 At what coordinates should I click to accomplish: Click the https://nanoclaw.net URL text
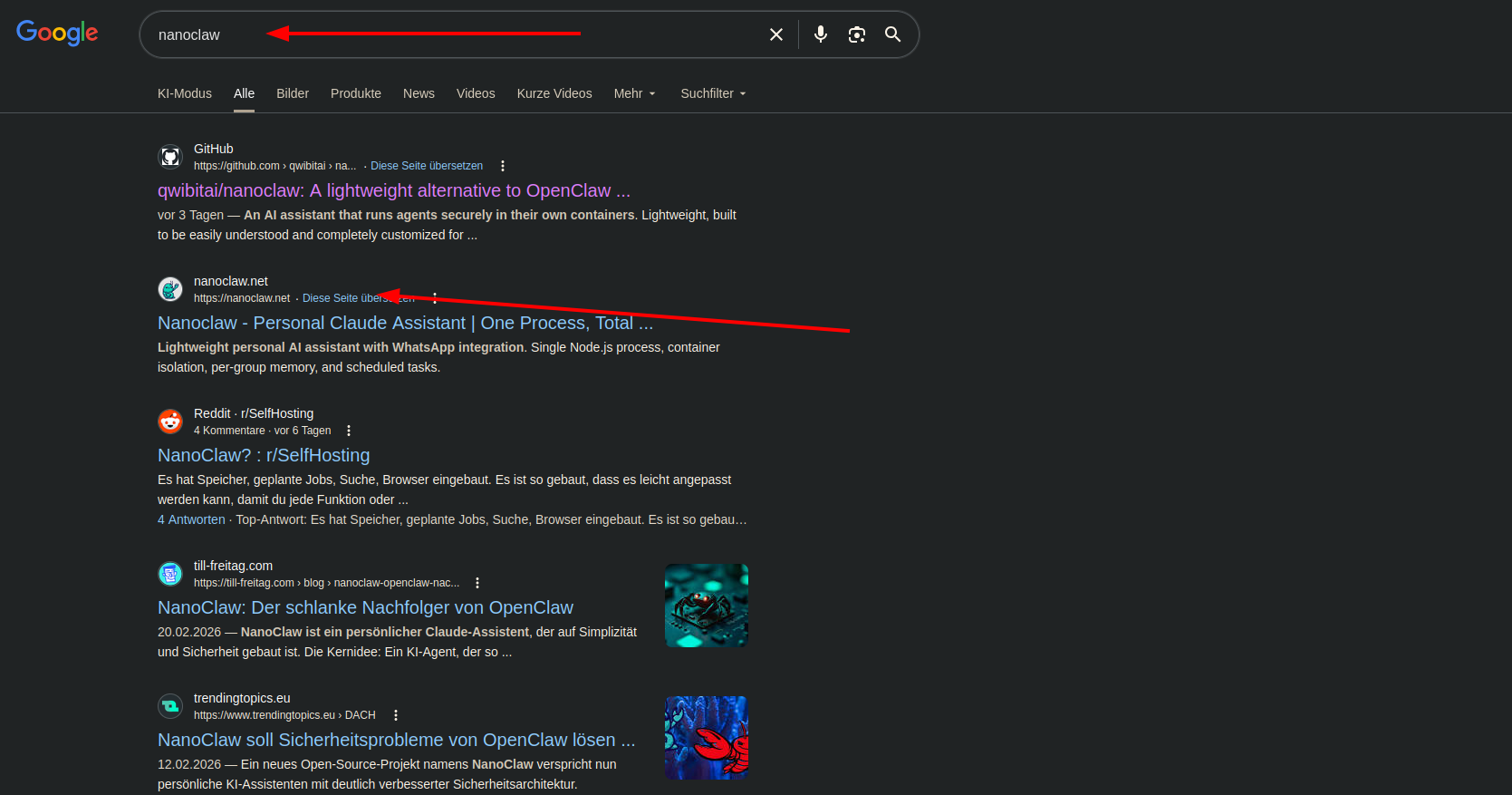(x=242, y=298)
